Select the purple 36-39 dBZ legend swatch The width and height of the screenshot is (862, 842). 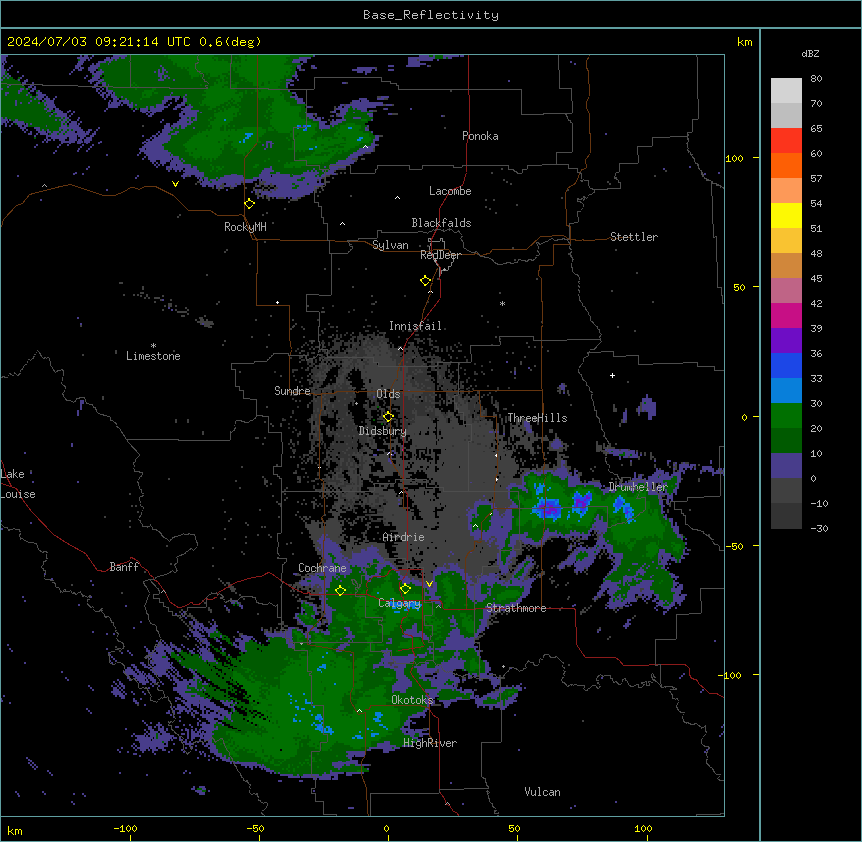(x=786, y=340)
